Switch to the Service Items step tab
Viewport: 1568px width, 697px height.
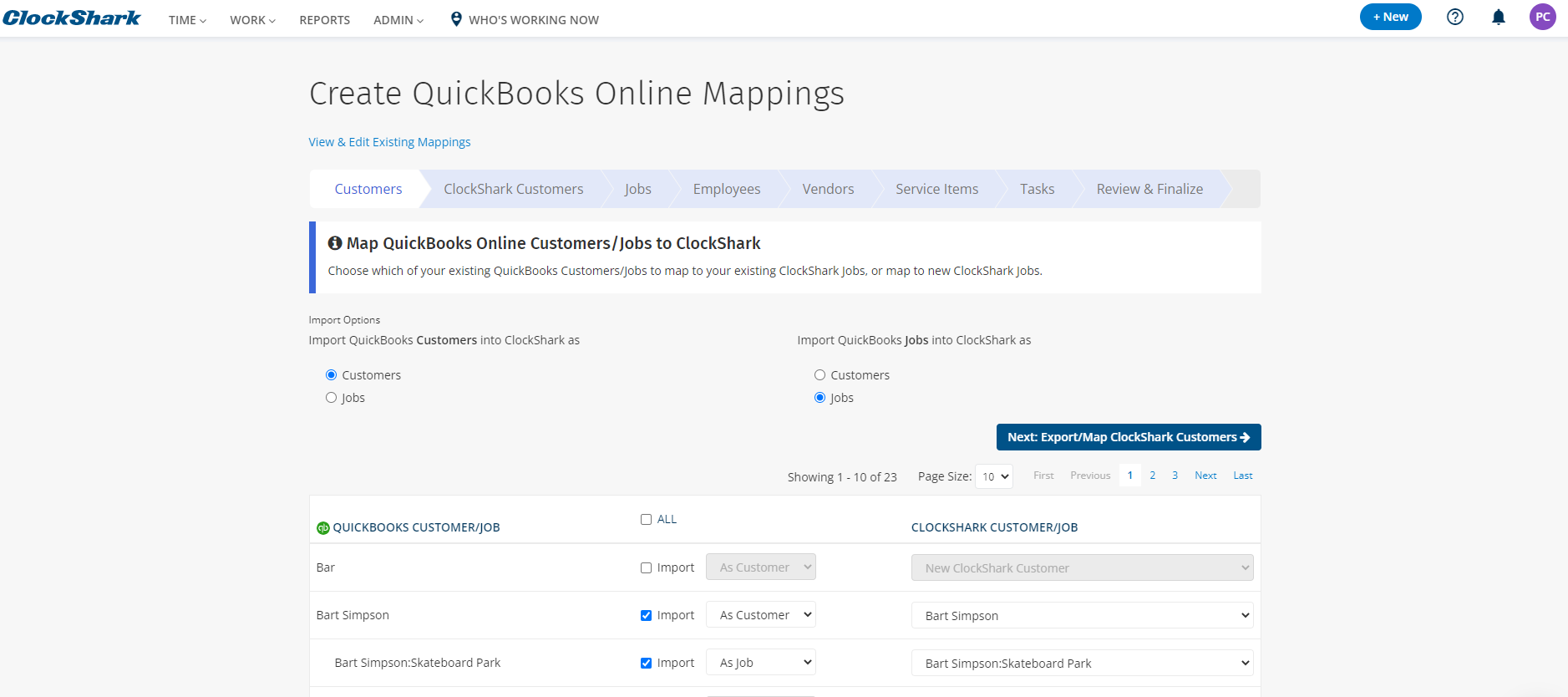[x=937, y=189]
